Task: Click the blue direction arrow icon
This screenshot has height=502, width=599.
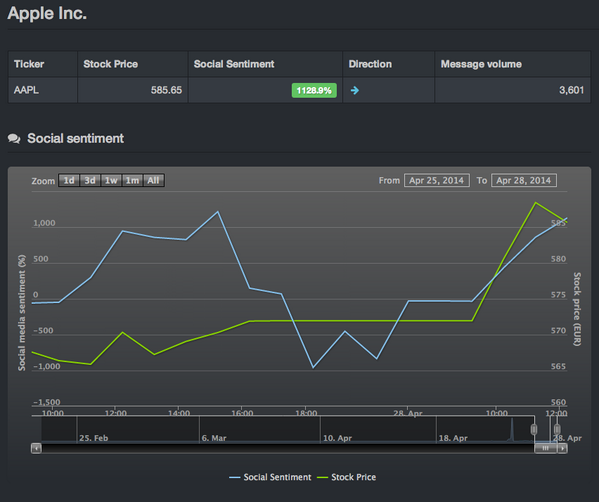Action: 355,90
